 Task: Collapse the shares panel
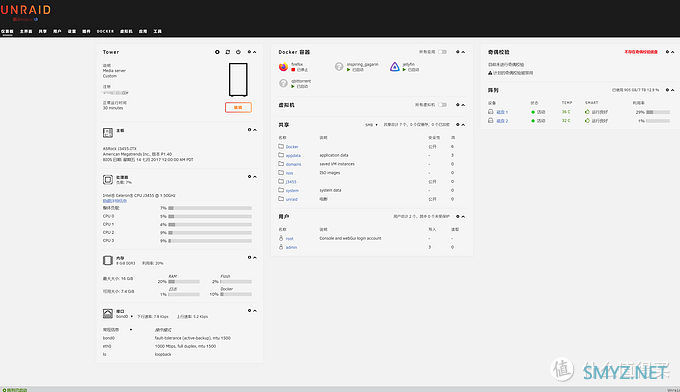pos(463,125)
